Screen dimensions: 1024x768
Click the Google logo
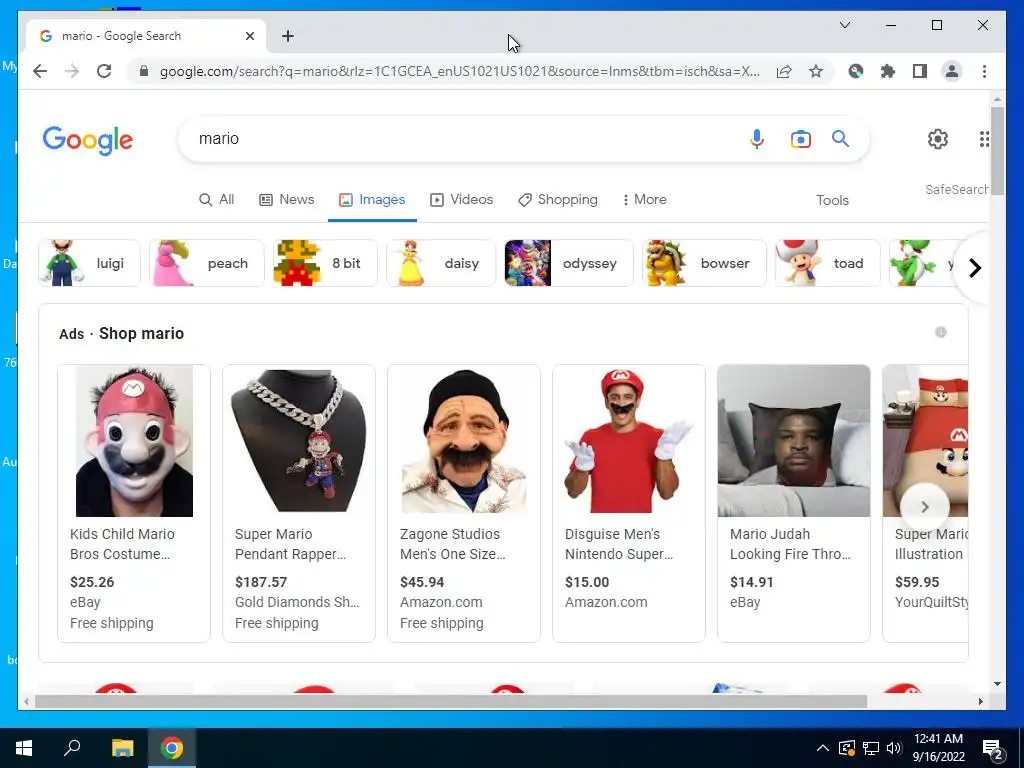tap(88, 140)
